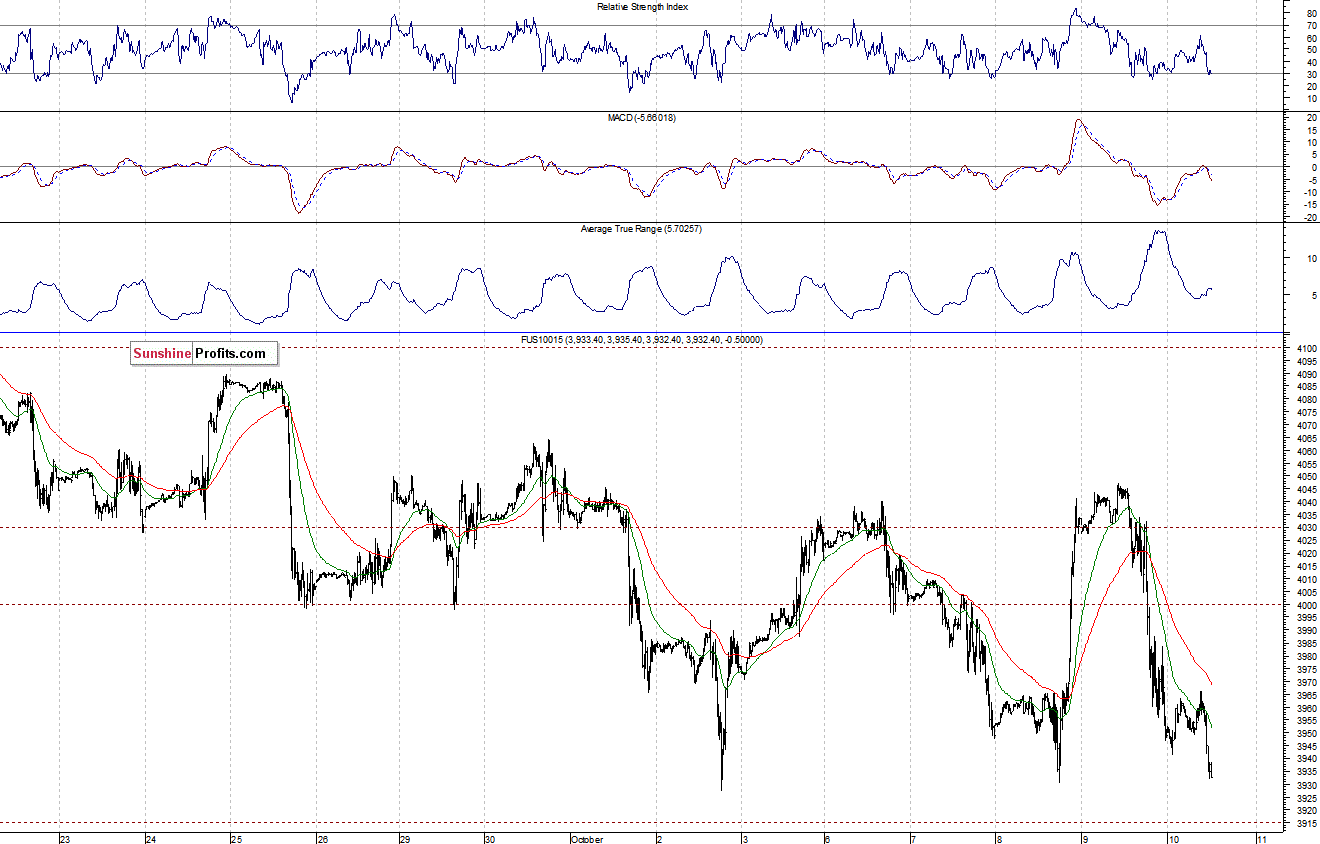
Task: Select date label 23 on time axis
Action: coord(65,839)
